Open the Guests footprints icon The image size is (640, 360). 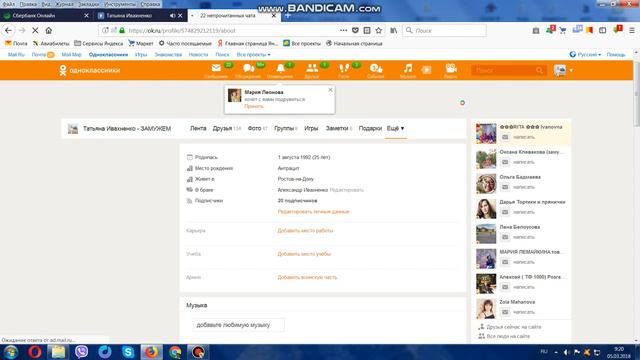[x=344, y=68]
